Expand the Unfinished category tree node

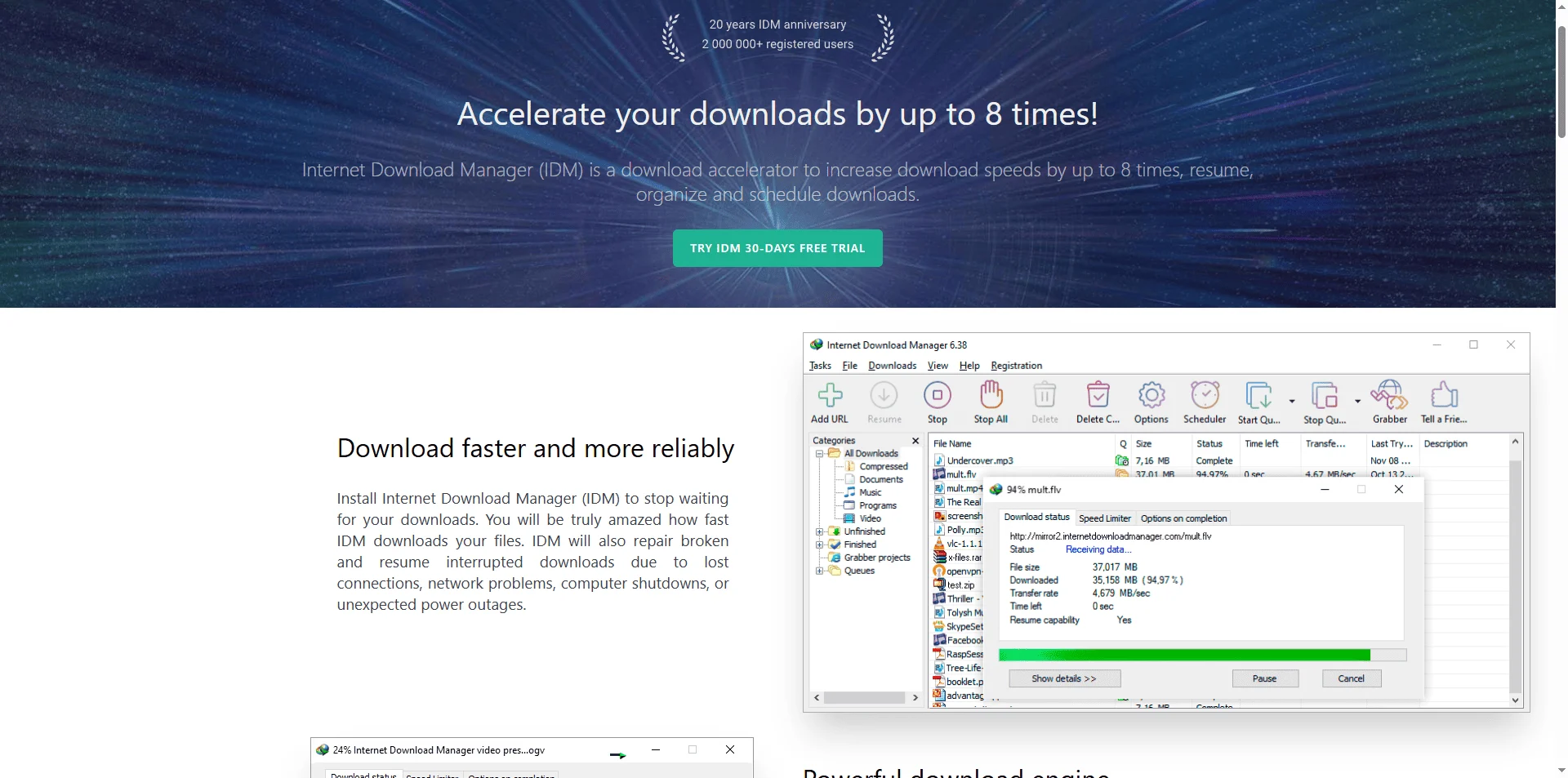click(x=819, y=531)
